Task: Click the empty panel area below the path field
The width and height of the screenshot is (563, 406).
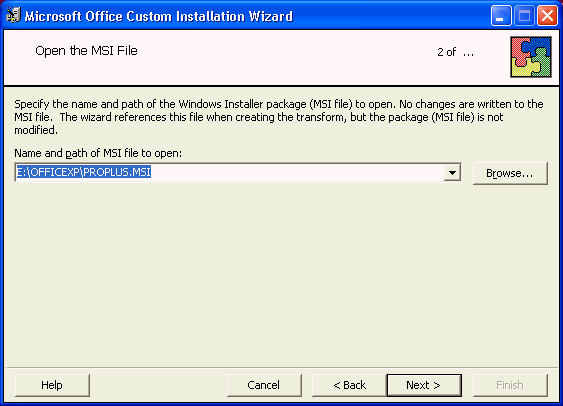Action: [282, 273]
